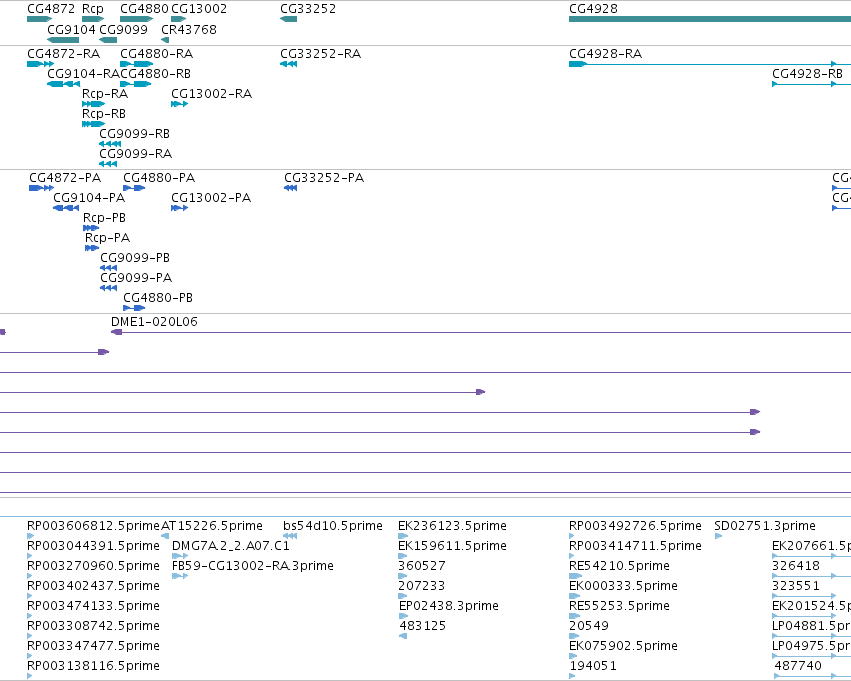Viewport: 851px width, 681px height.
Task: Click the CG4928-RB transcript label
Action: (x=807, y=74)
